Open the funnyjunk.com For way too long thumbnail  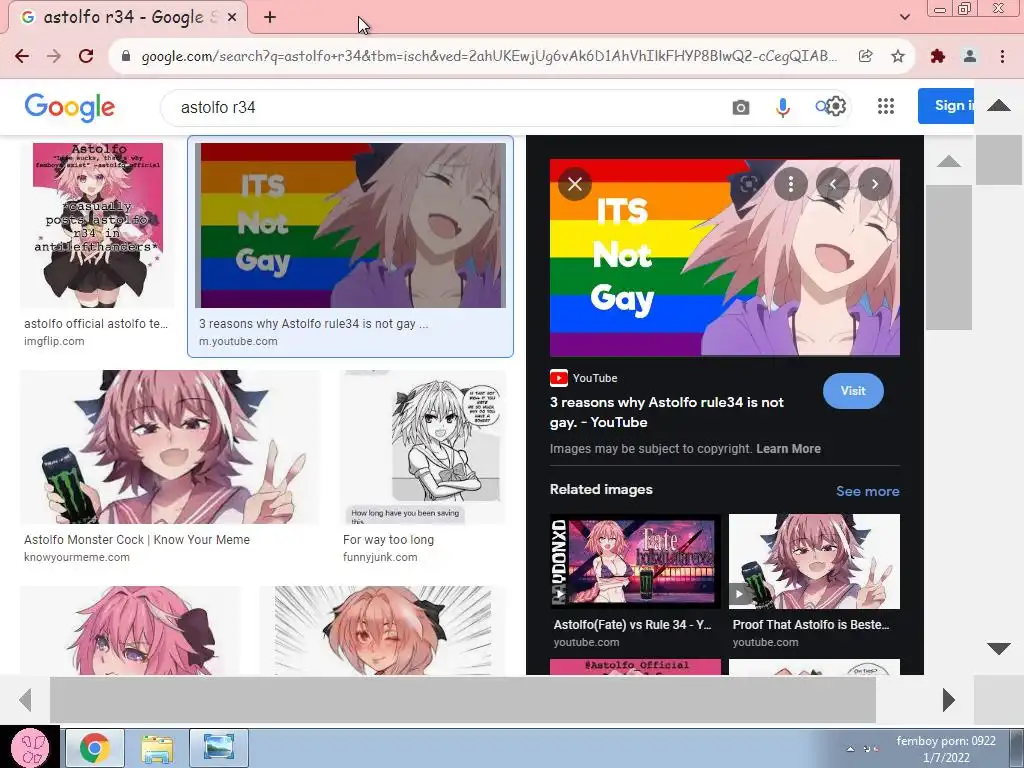point(423,447)
